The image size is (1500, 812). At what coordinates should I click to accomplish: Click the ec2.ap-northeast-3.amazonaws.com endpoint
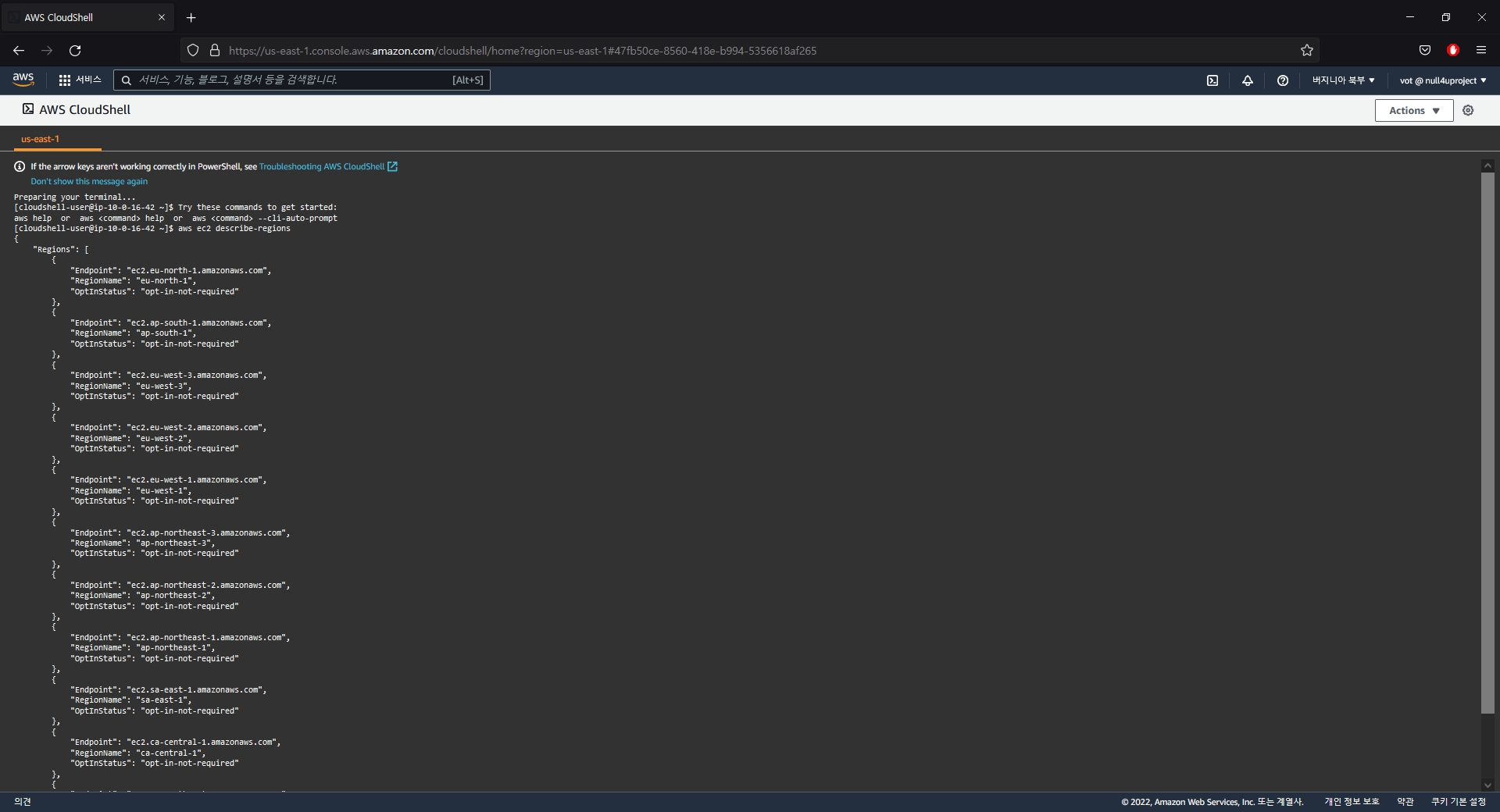pos(206,533)
